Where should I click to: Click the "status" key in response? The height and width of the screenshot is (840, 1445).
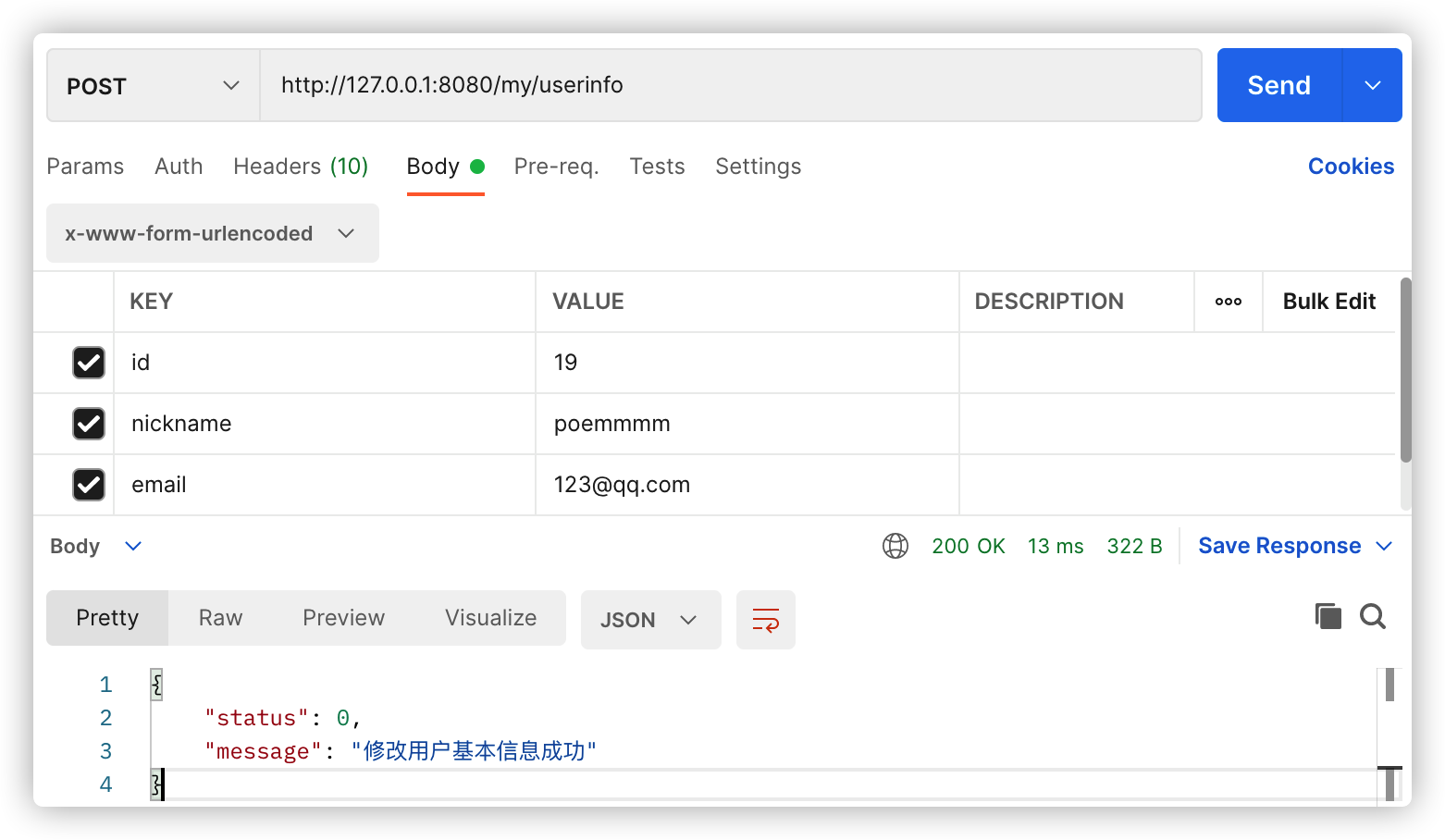click(x=256, y=718)
